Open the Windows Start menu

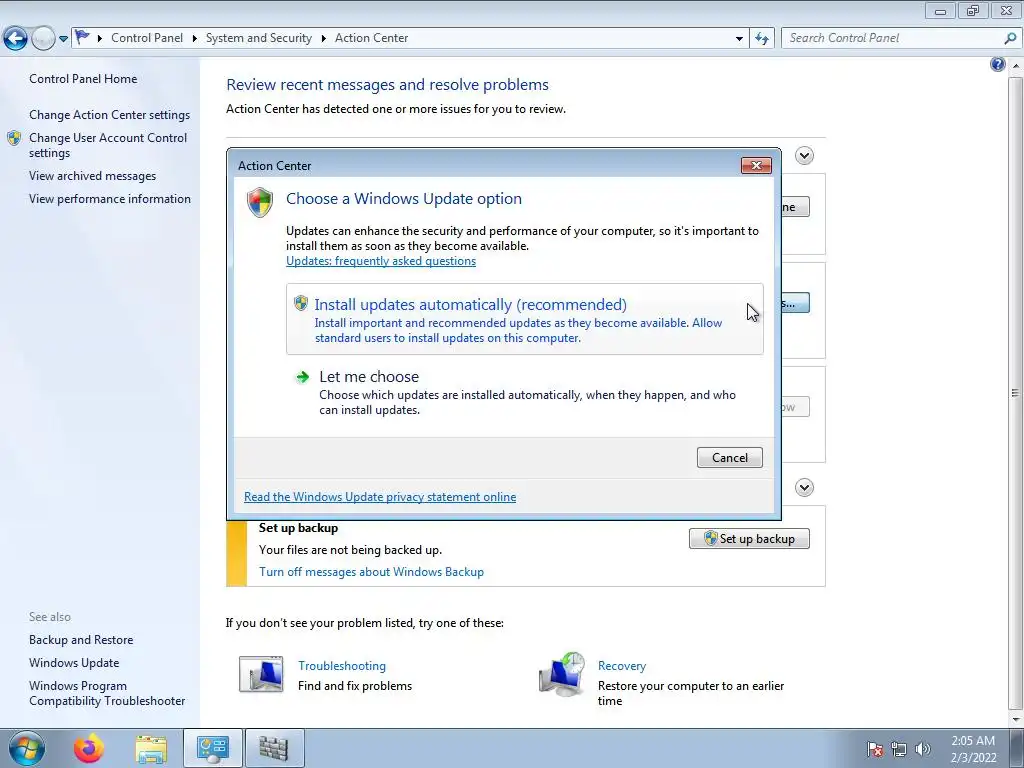tap(26, 748)
